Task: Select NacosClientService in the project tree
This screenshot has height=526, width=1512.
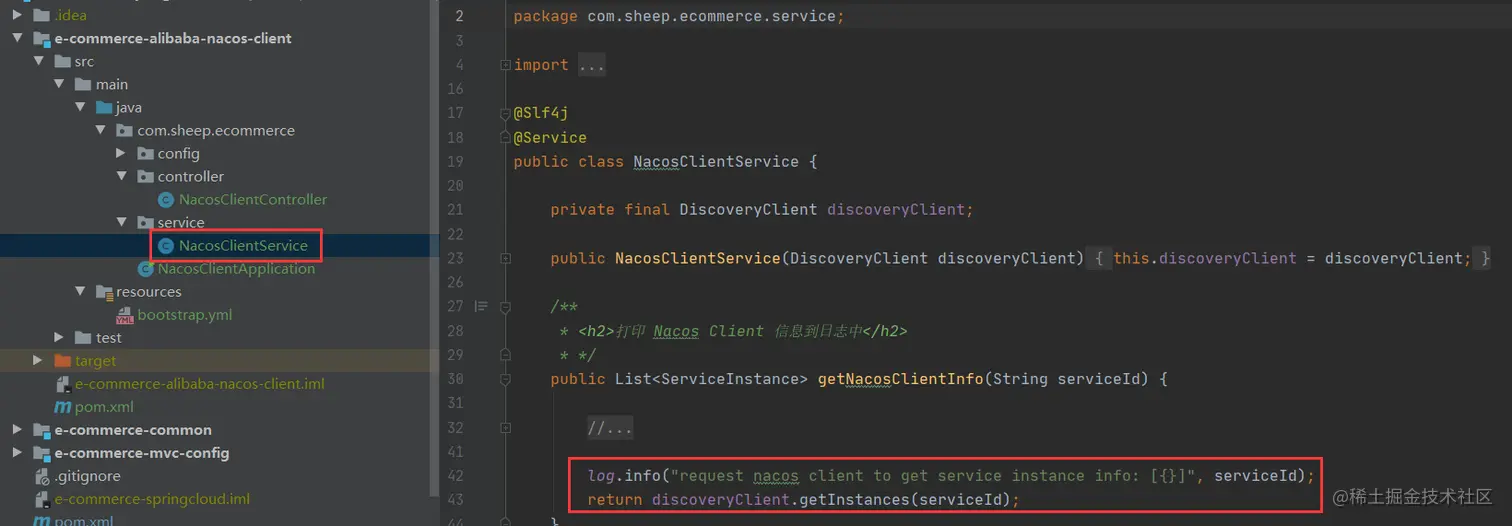Action: click(x=244, y=245)
